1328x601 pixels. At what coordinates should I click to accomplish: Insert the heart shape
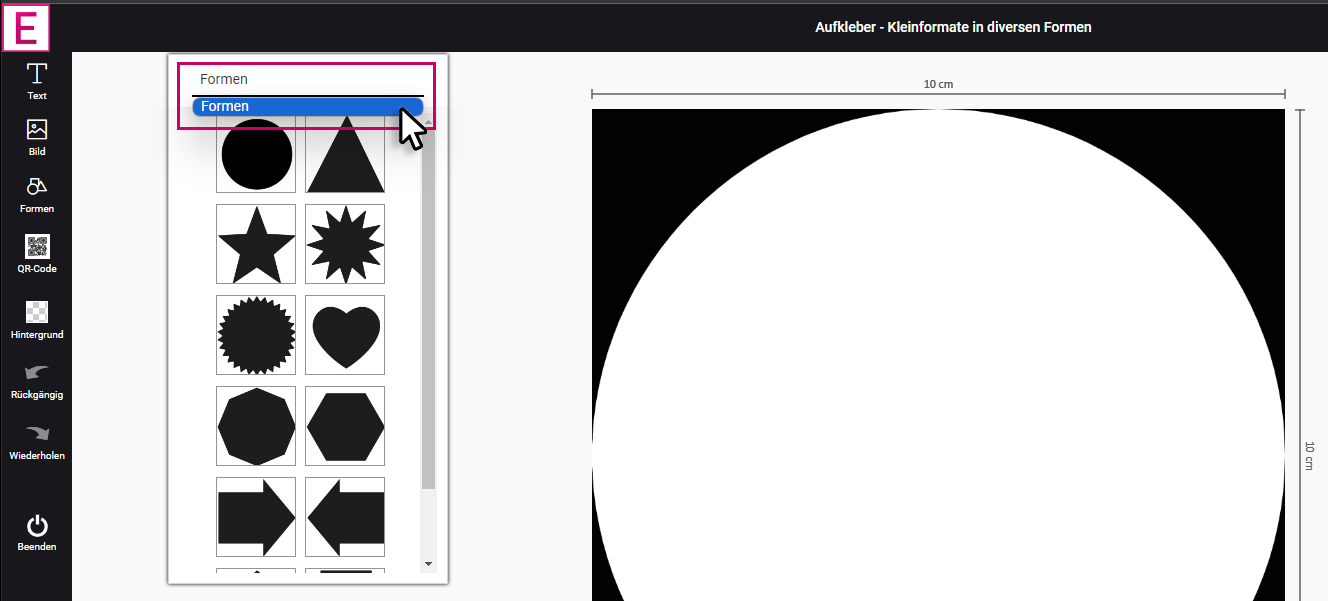click(x=345, y=335)
